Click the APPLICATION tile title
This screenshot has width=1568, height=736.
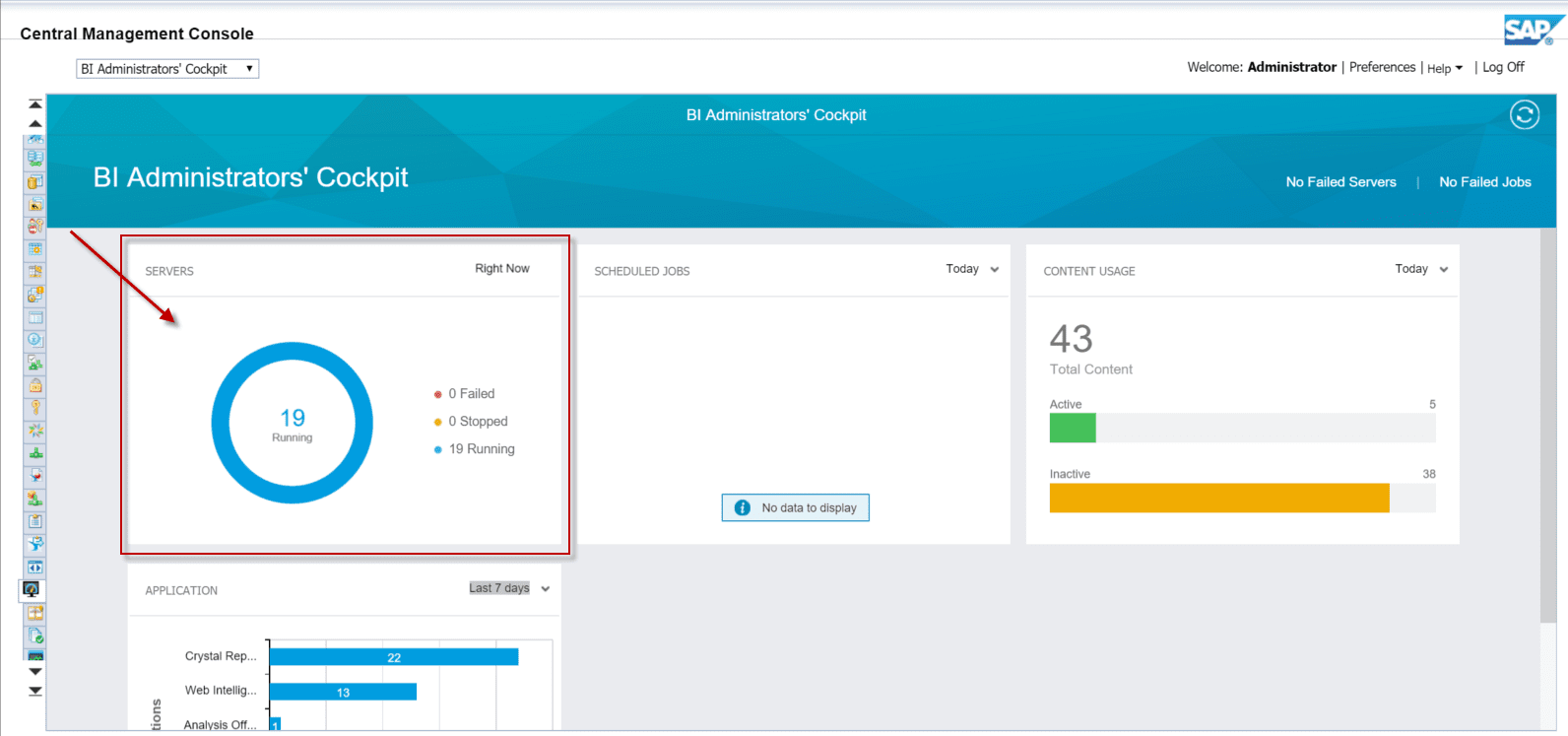point(181,590)
